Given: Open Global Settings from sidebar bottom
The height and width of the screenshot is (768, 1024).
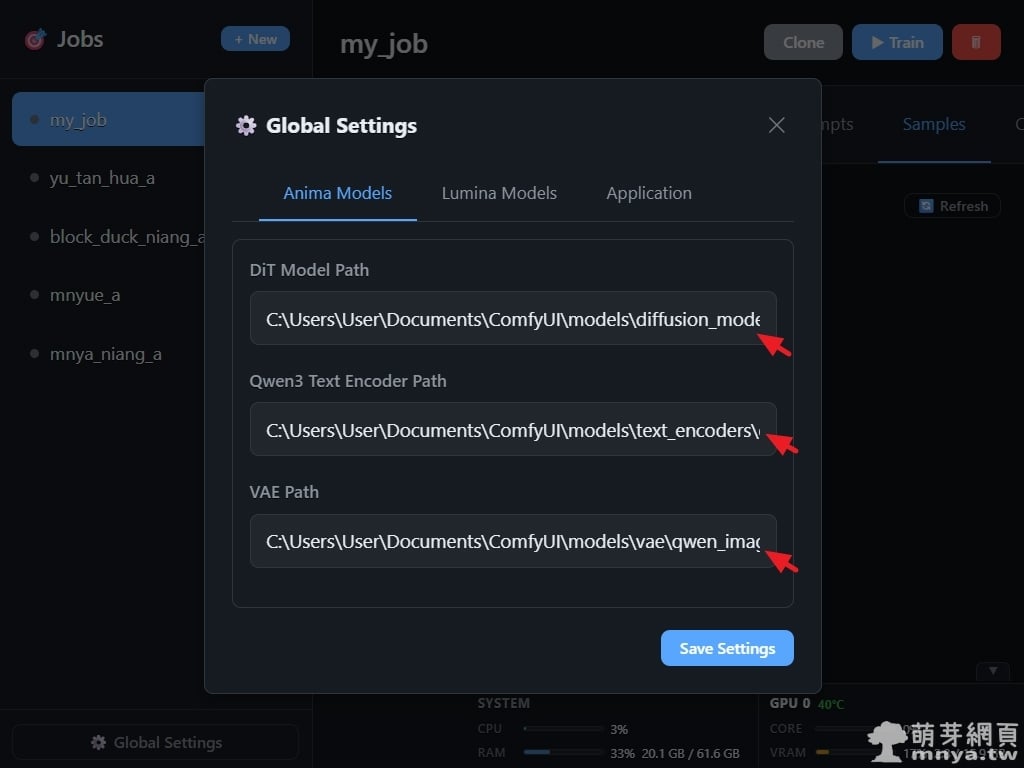Looking at the screenshot, I should click(155, 742).
